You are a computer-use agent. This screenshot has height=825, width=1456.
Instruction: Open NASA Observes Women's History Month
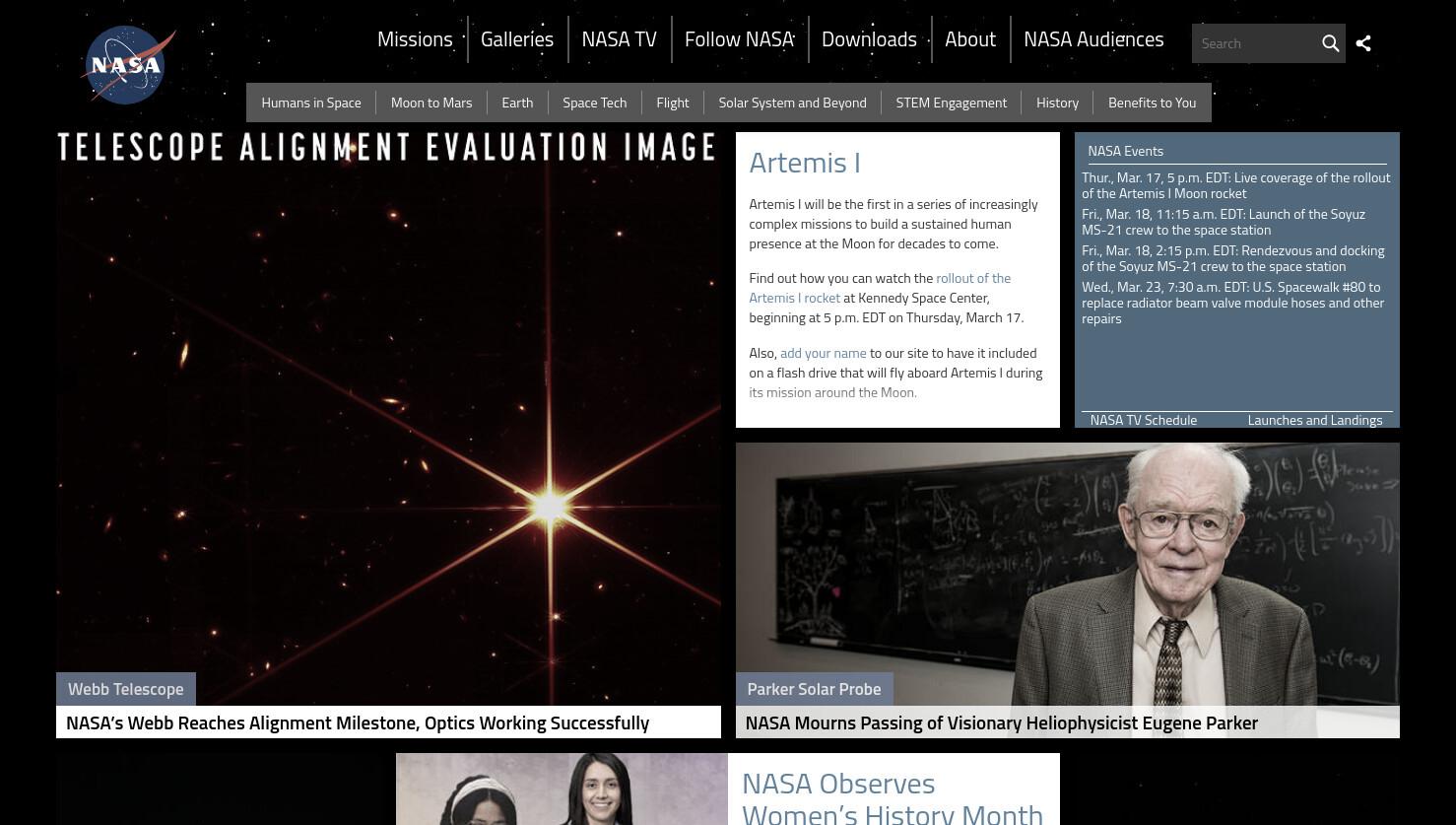893,797
